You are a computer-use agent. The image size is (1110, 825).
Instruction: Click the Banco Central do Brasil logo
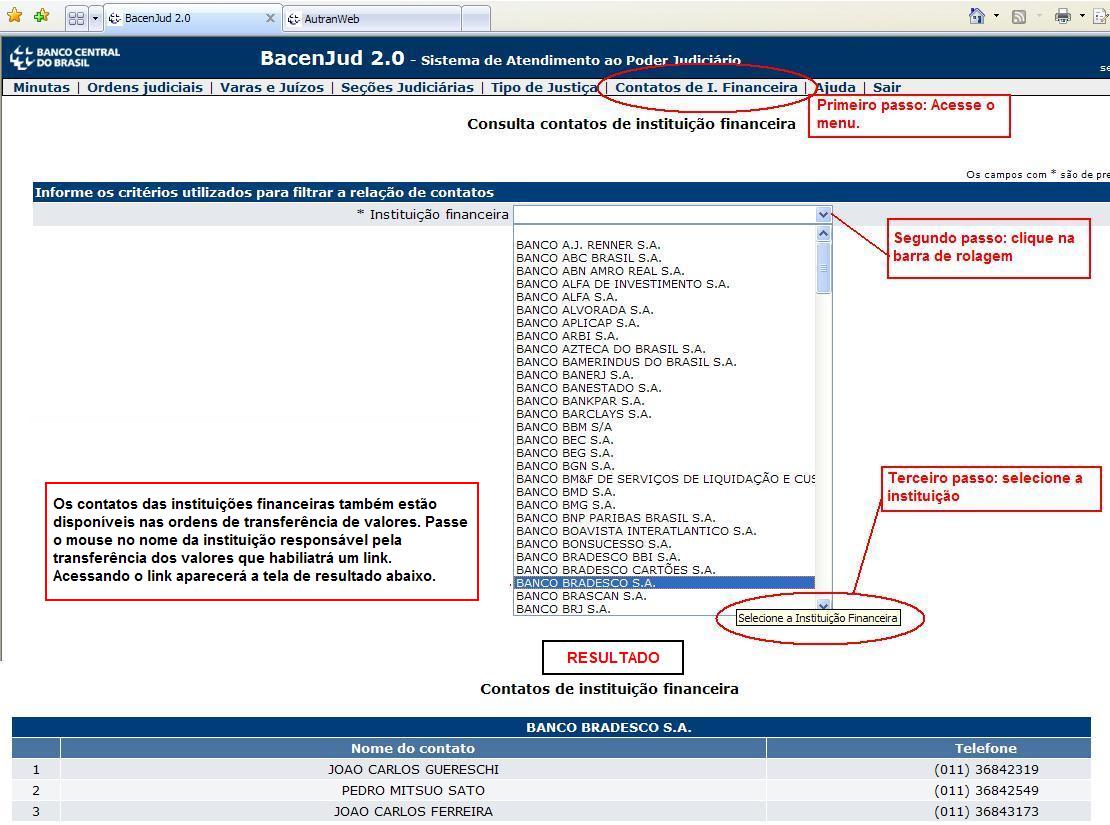click(65, 57)
